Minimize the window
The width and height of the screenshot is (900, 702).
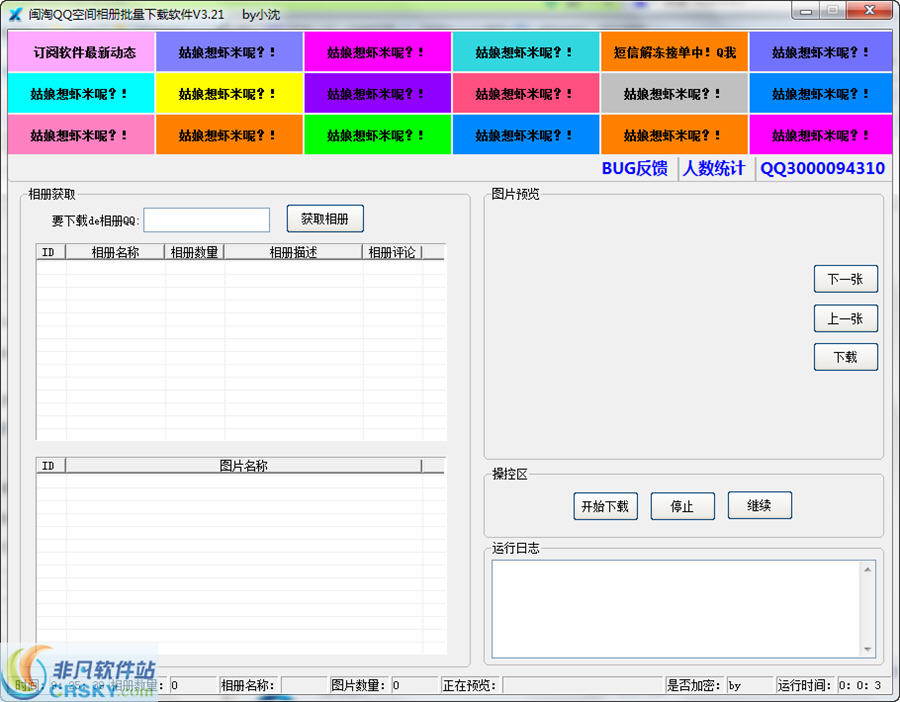point(806,11)
